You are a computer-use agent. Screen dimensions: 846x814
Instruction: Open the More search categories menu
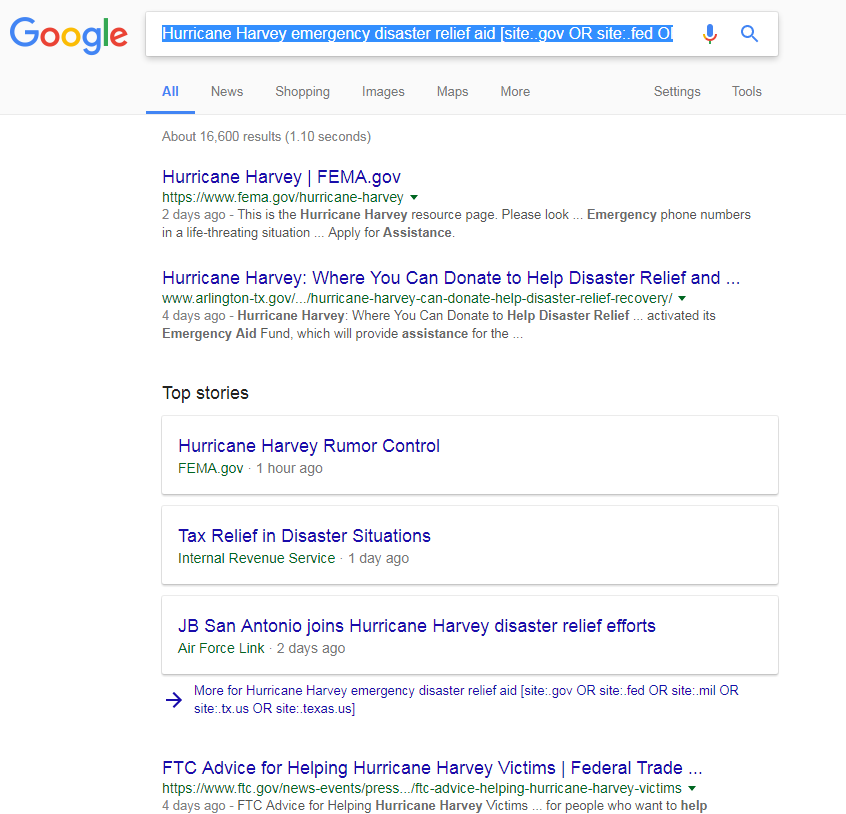point(515,92)
